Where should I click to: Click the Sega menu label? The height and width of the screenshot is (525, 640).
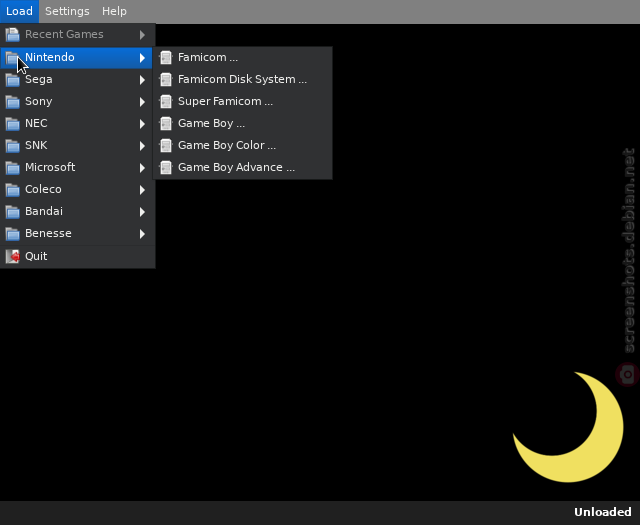pyautogui.click(x=39, y=80)
